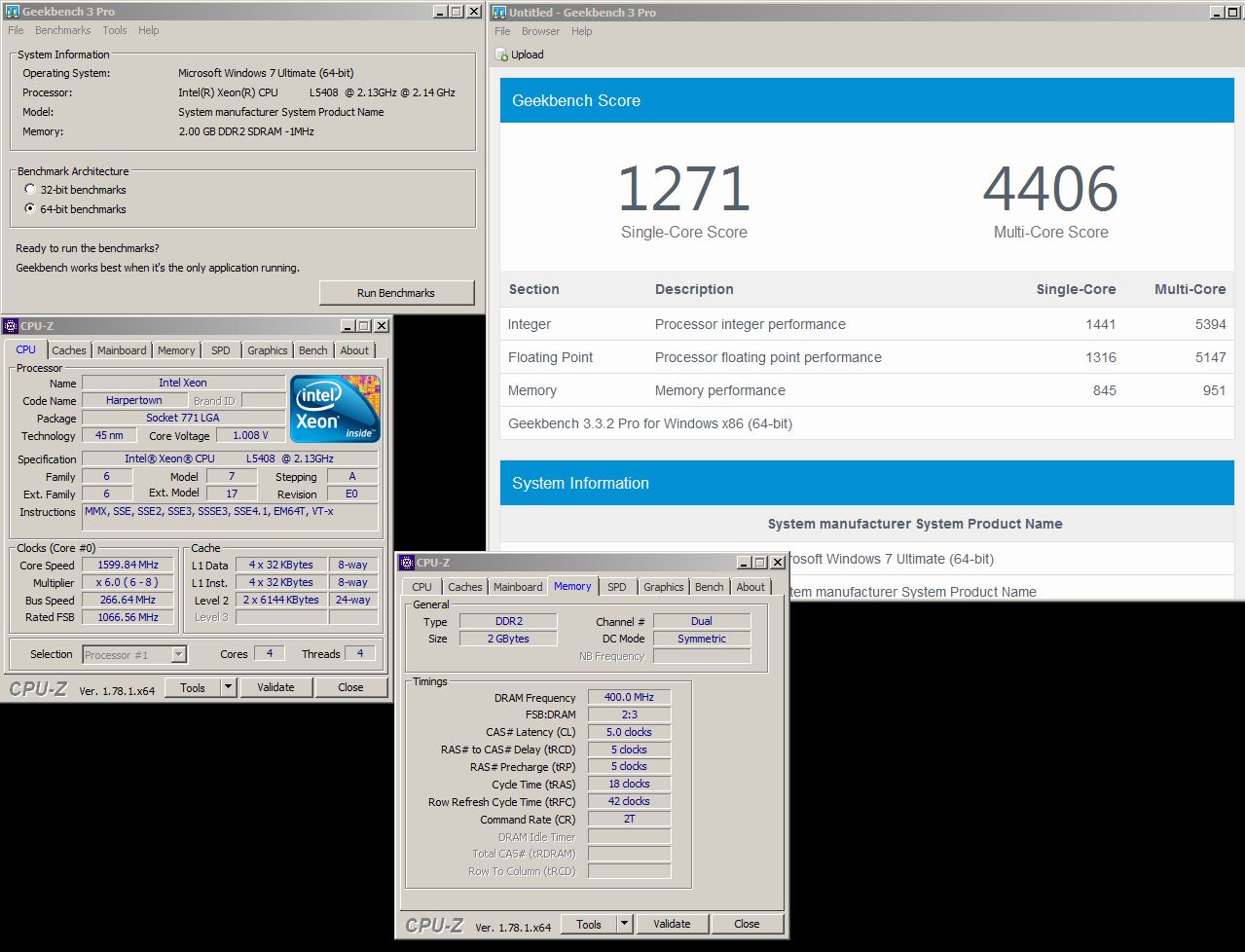Click Close button in CPU-Z Memory window
This screenshot has height=952, width=1245.
747,924
